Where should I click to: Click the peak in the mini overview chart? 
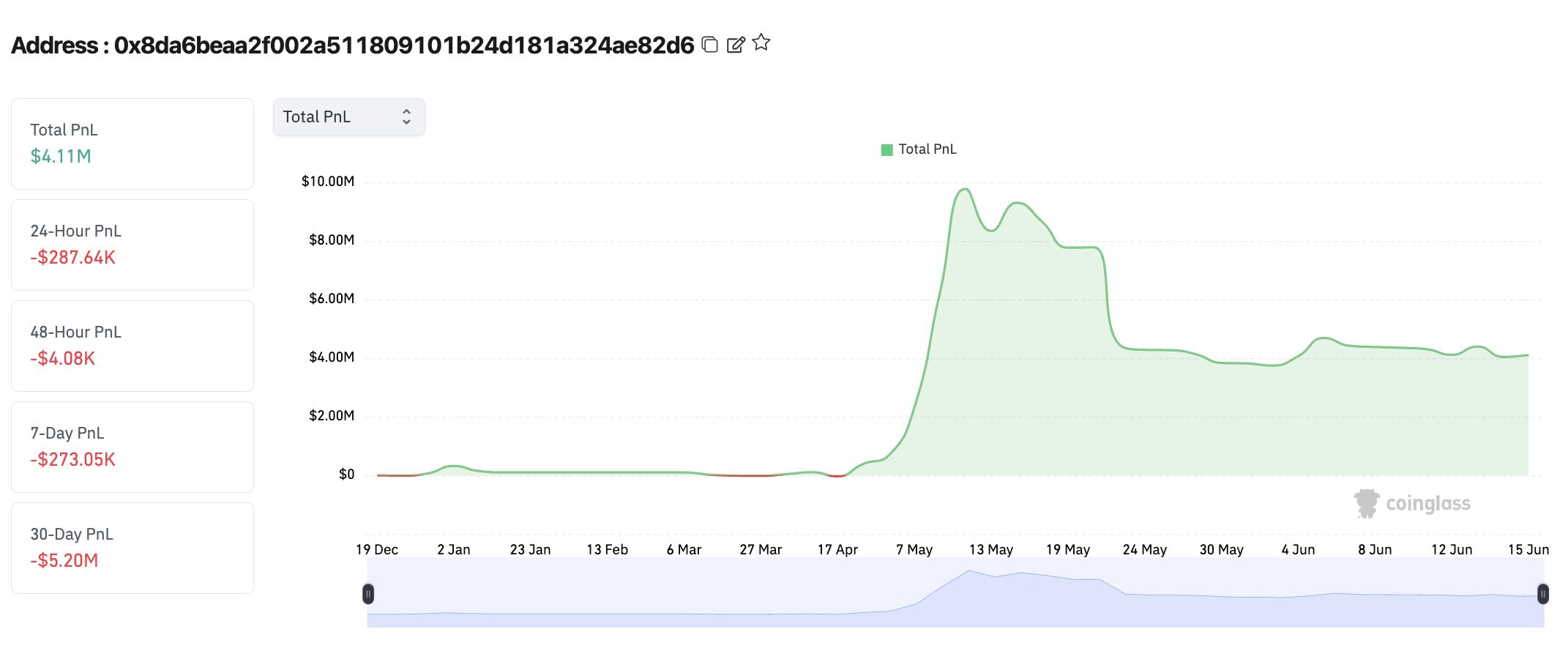click(x=969, y=572)
